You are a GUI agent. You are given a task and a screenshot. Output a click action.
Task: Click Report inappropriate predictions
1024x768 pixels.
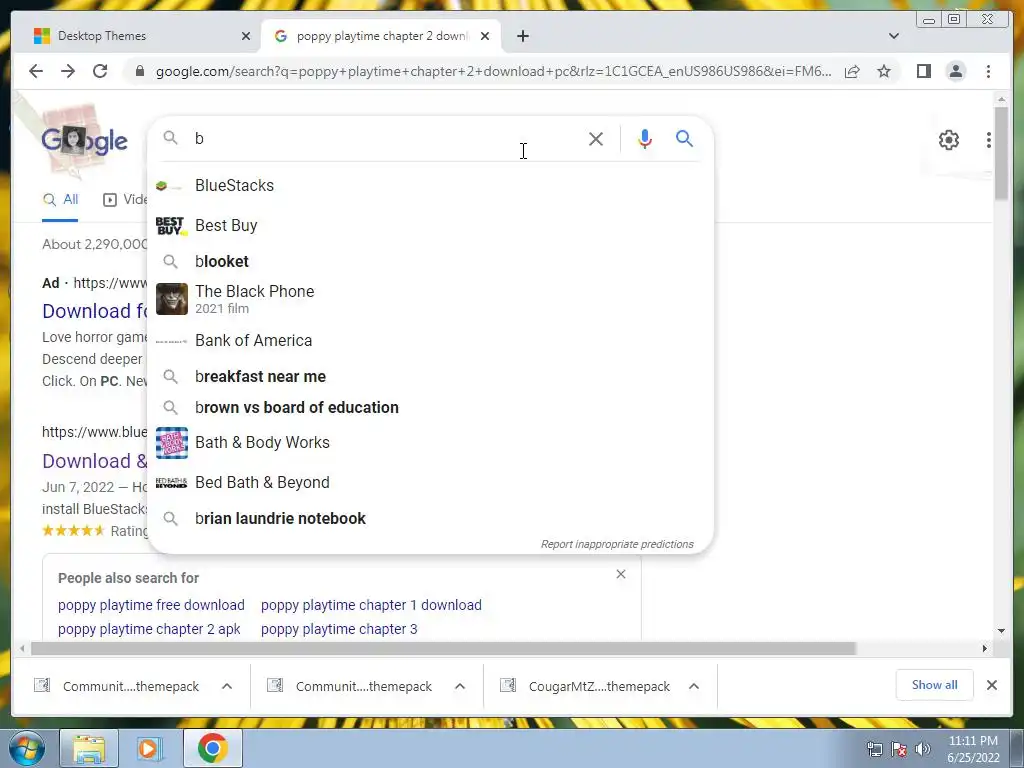(616, 544)
